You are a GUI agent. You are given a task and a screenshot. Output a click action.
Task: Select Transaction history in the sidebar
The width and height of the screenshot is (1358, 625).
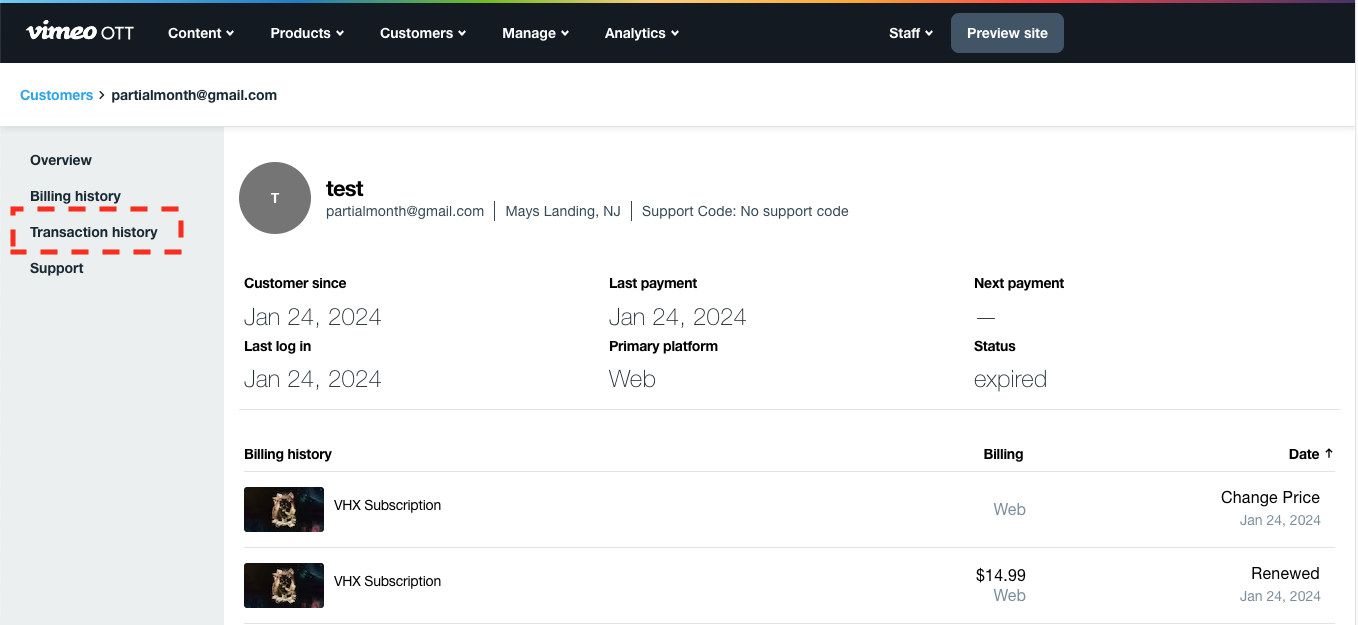[x=94, y=232]
